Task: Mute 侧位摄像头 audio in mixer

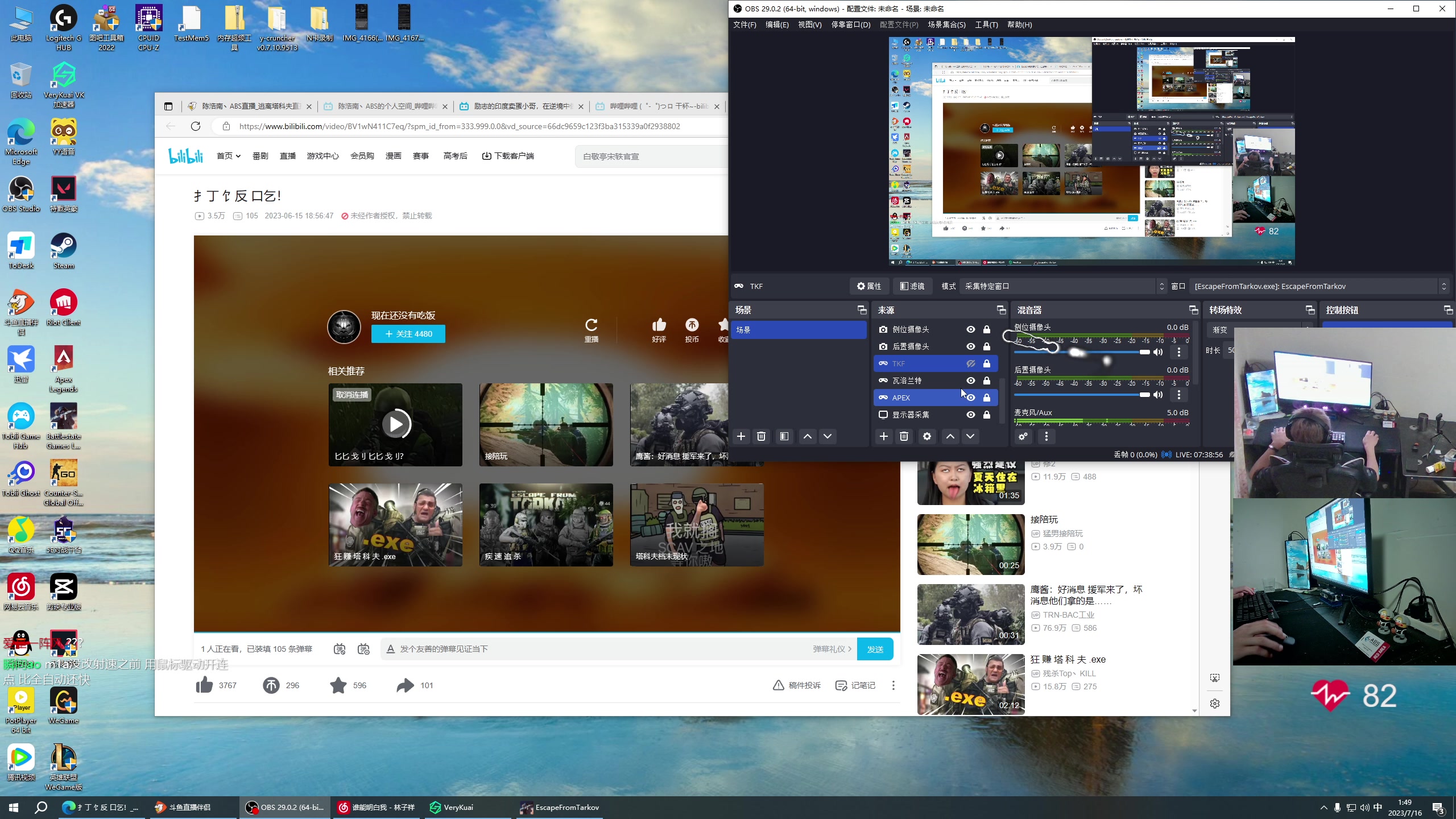Action: pyautogui.click(x=1158, y=352)
